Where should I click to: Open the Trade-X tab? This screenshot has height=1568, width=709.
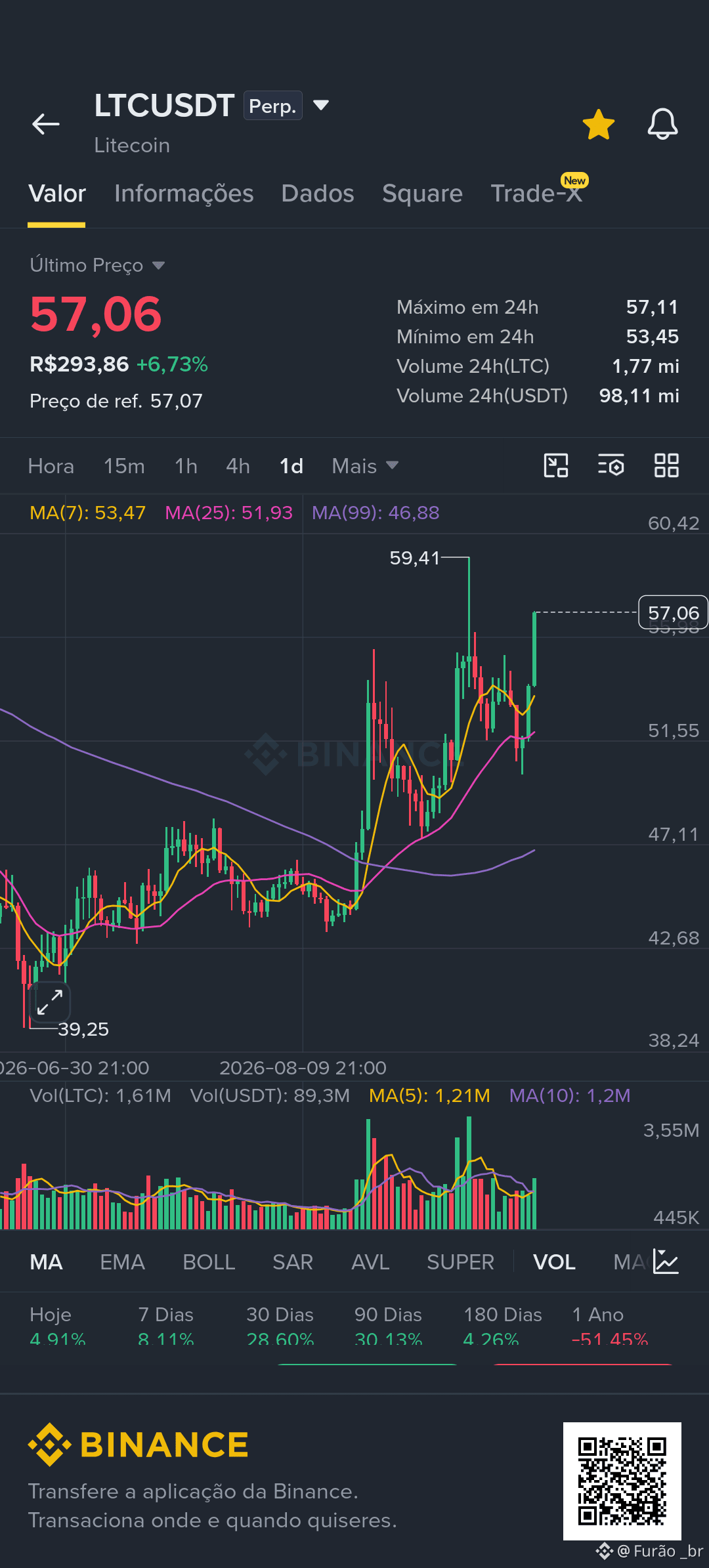(x=536, y=194)
